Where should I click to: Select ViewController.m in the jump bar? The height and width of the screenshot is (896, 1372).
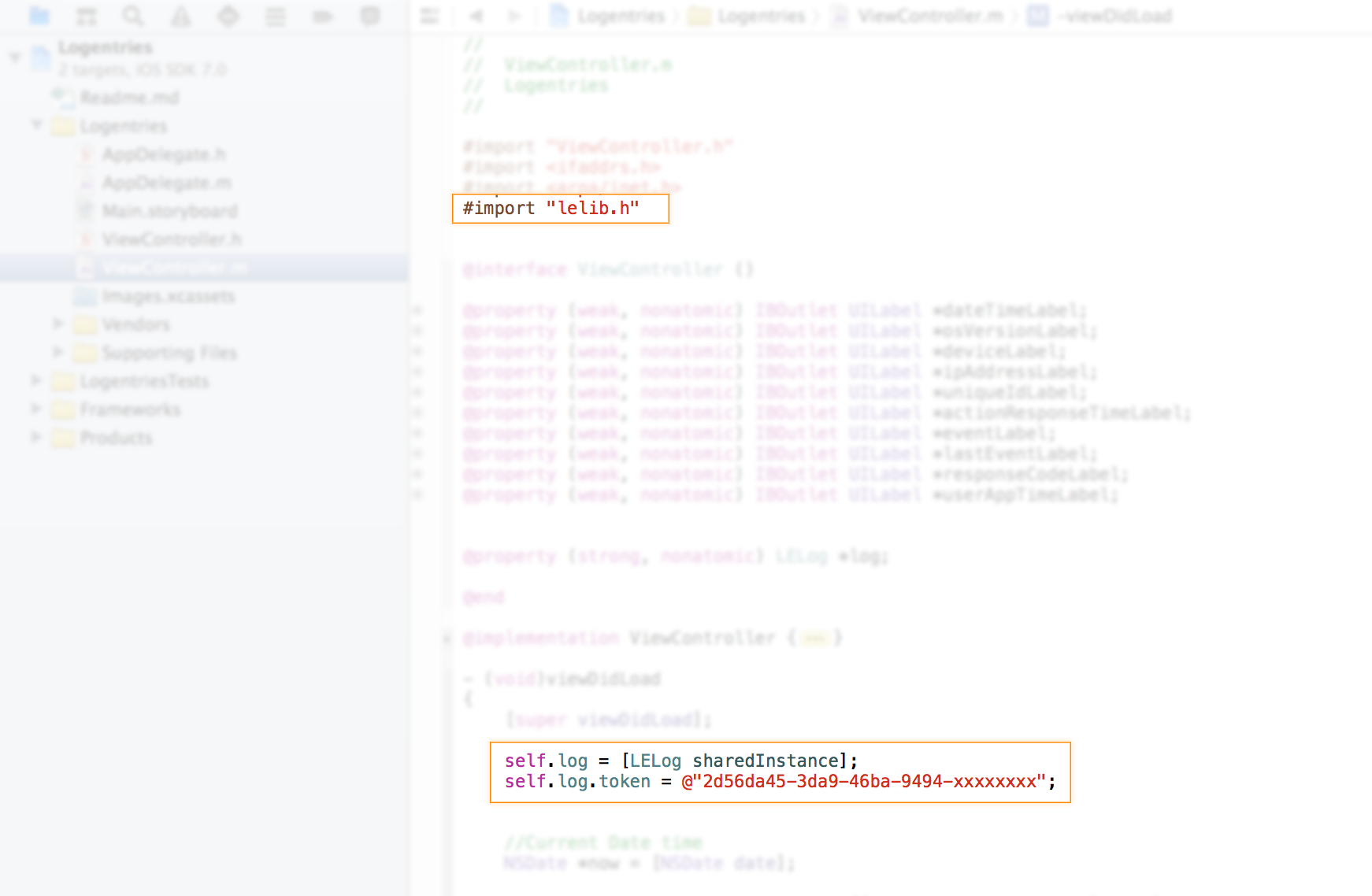click(929, 16)
